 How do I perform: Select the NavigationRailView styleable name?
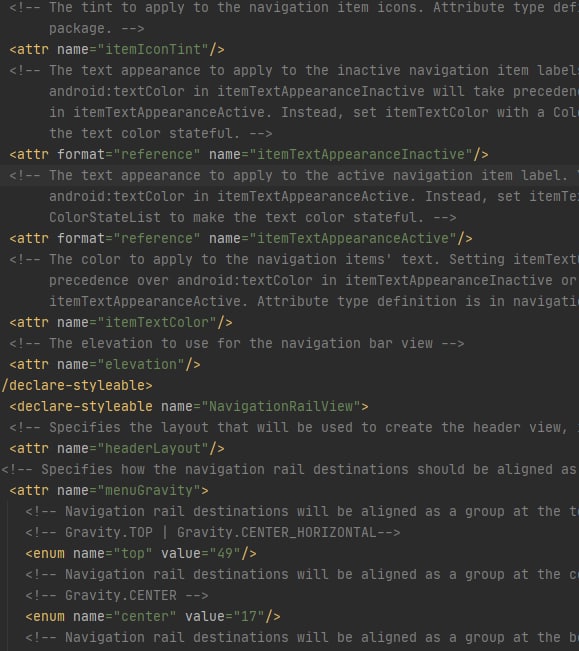click(x=281, y=406)
